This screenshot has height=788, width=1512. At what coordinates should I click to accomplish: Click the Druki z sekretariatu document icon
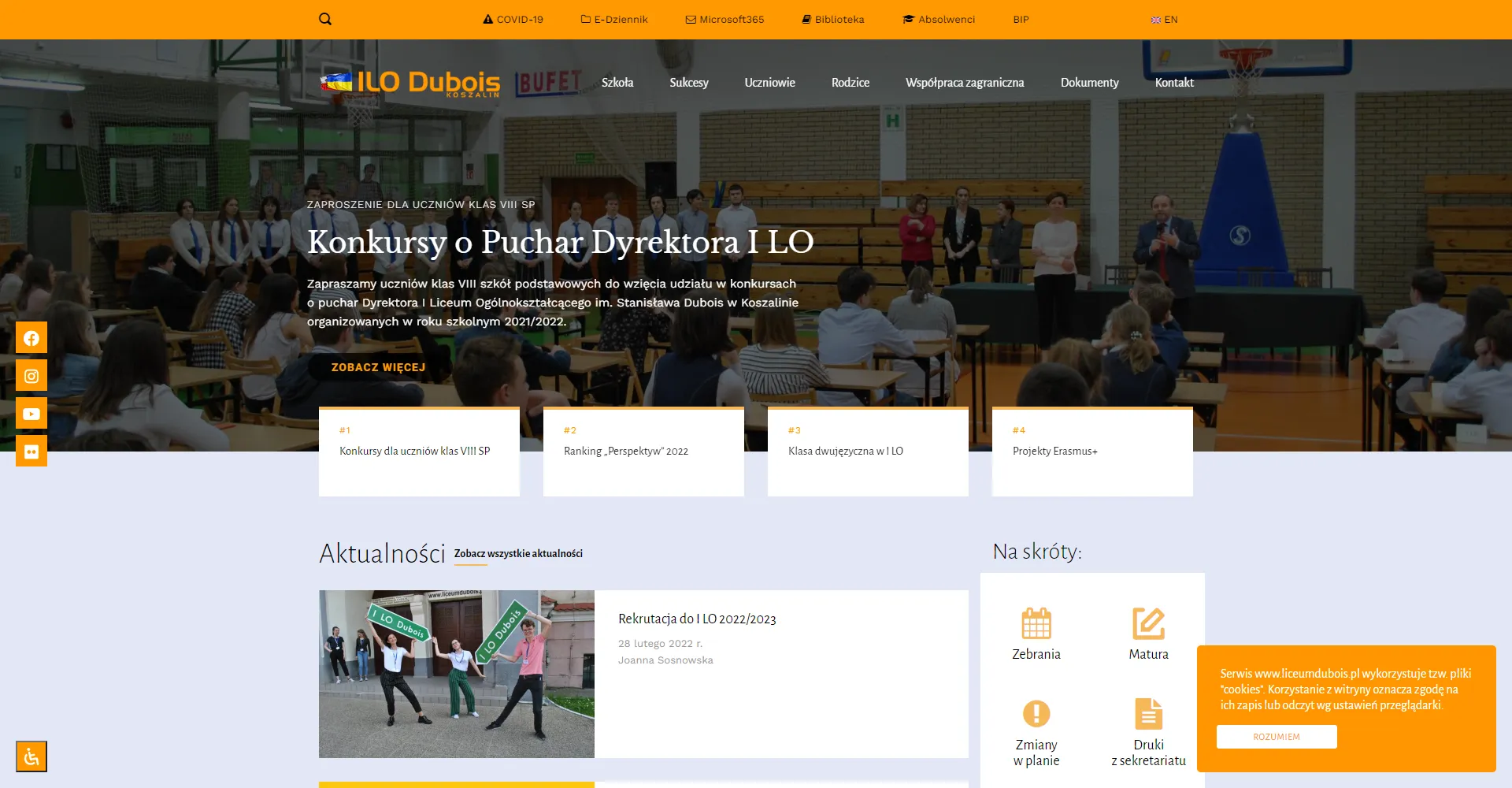tap(1148, 714)
